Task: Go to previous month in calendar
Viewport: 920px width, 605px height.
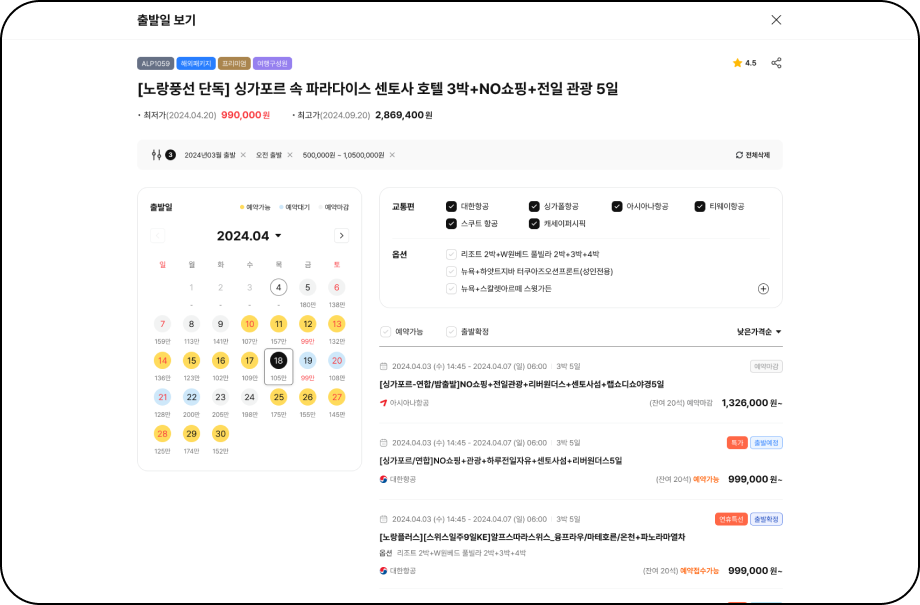Action: point(158,236)
